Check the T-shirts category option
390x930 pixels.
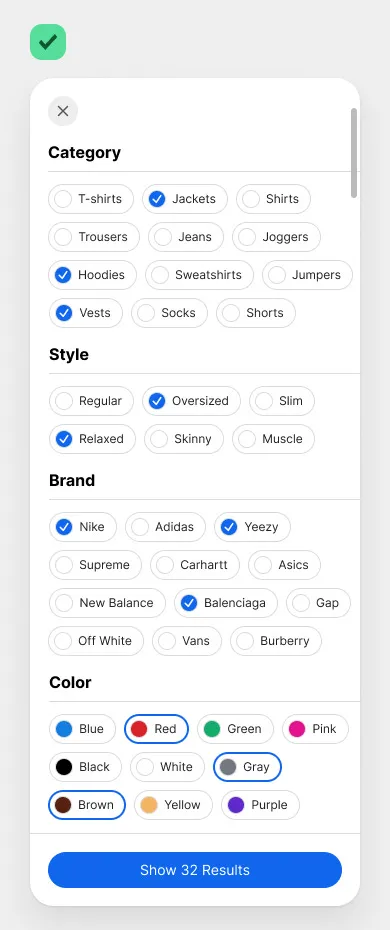91,199
